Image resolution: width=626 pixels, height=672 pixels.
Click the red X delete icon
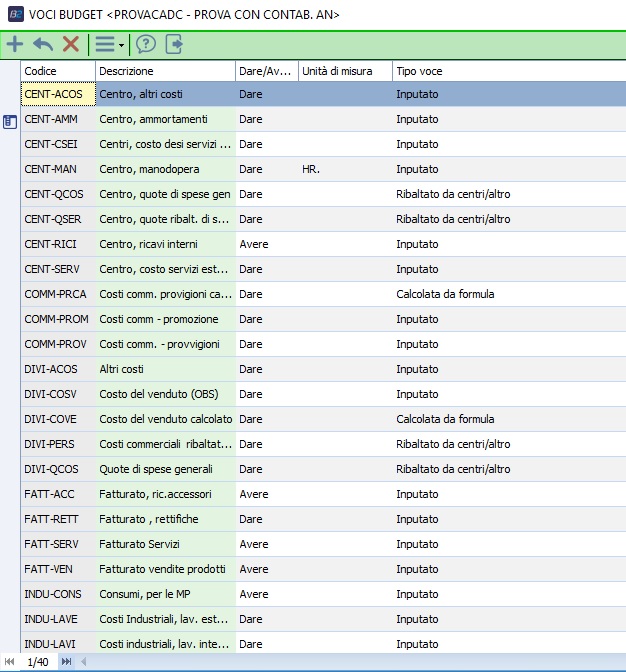click(70, 44)
